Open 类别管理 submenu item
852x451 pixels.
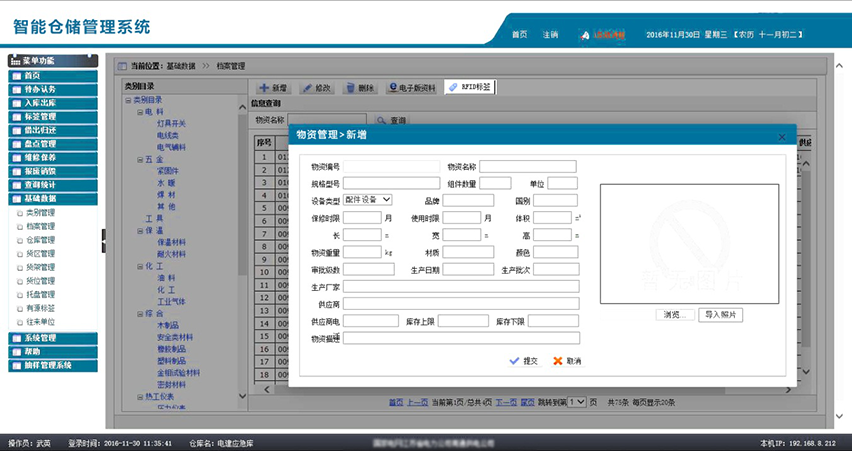40,213
